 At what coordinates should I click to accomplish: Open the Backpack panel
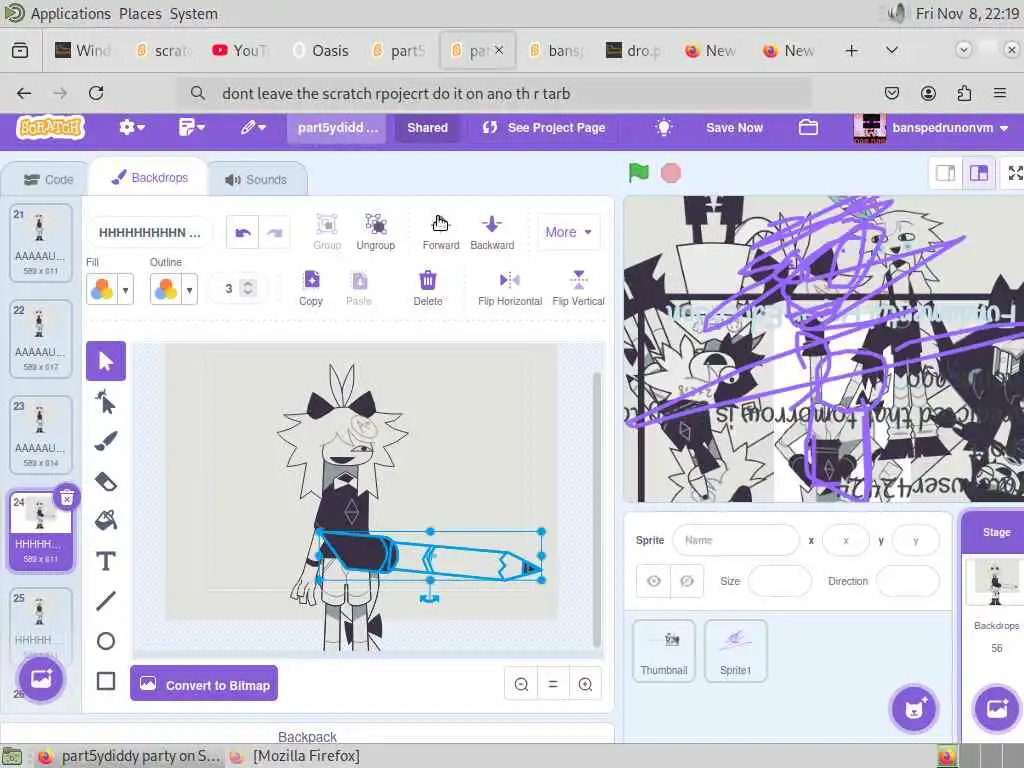coord(307,736)
